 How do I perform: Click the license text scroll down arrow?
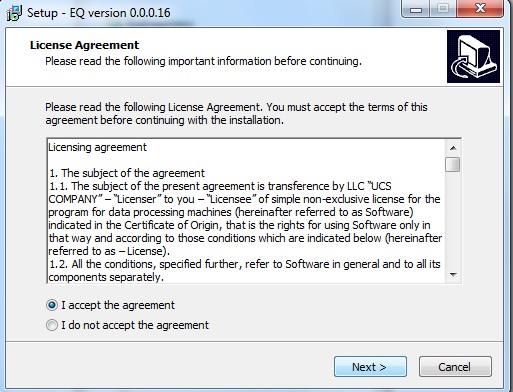(x=453, y=275)
